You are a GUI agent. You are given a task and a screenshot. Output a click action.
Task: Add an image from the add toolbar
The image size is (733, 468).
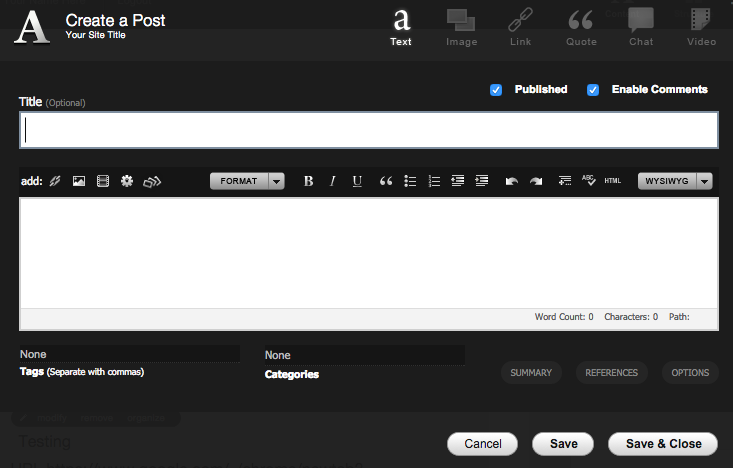click(x=79, y=181)
